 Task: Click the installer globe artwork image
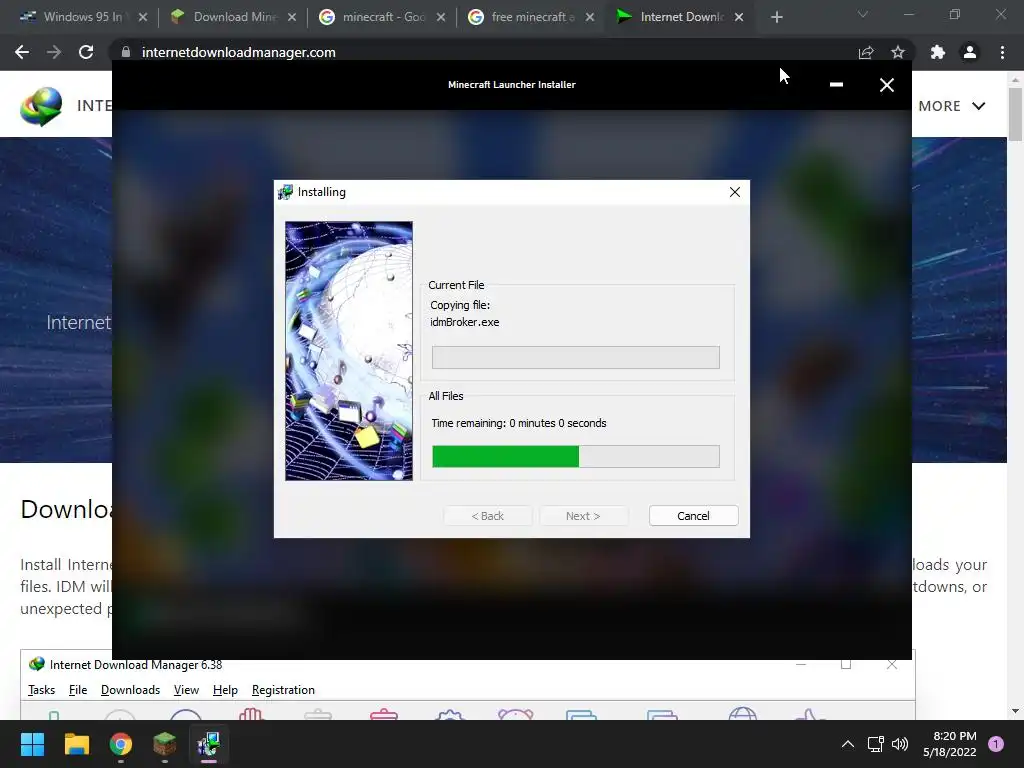click(349, 351)
